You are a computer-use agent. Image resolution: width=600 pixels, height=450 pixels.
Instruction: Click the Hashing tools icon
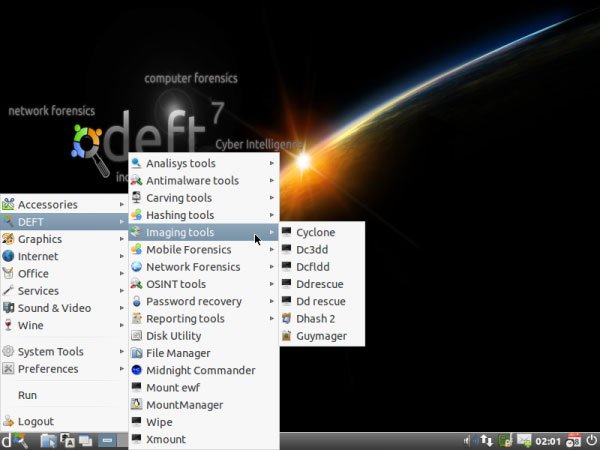(136, 215)
